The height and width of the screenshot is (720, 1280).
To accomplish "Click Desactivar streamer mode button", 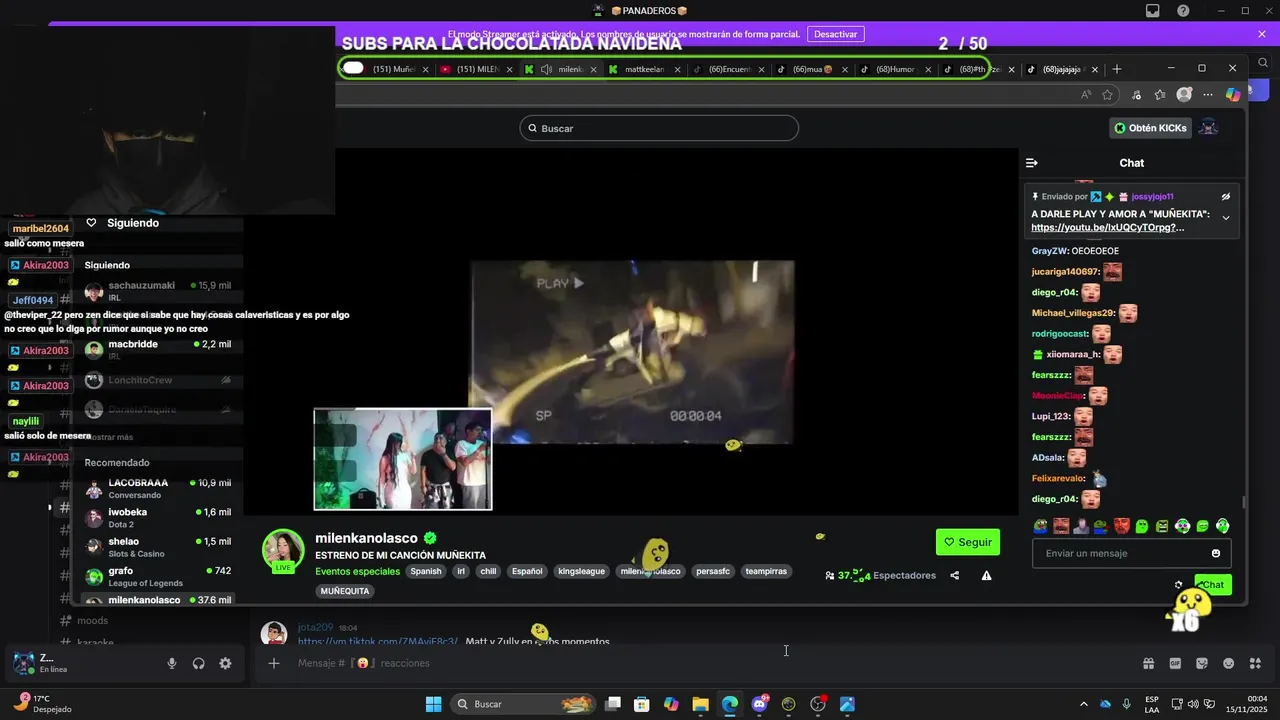I will tap(835, 34).
